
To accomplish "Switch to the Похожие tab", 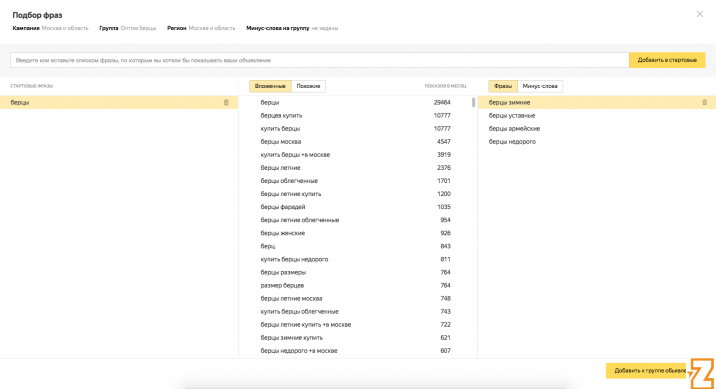I will tap(308, 86).
